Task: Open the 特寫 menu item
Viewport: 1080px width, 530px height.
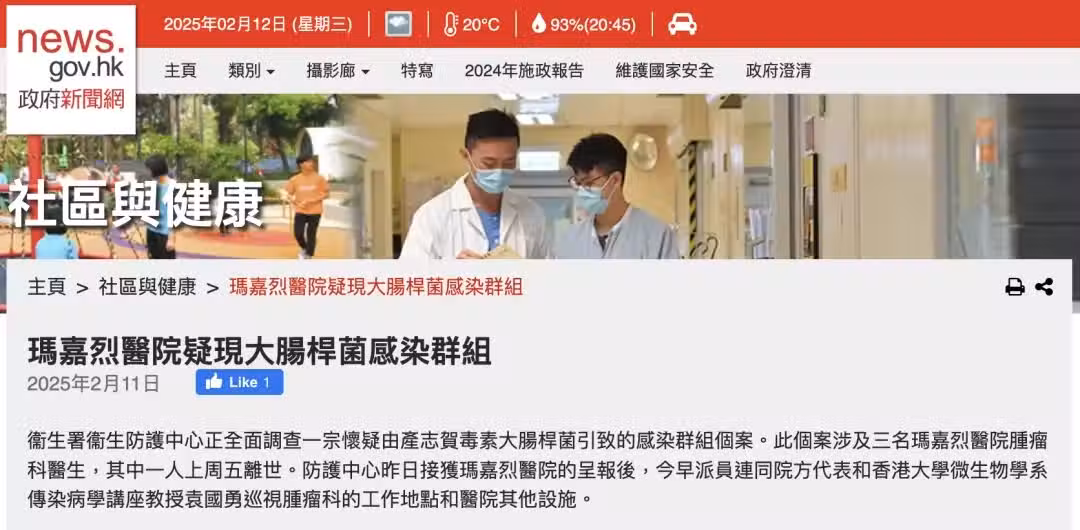Action: click(417, 70)
